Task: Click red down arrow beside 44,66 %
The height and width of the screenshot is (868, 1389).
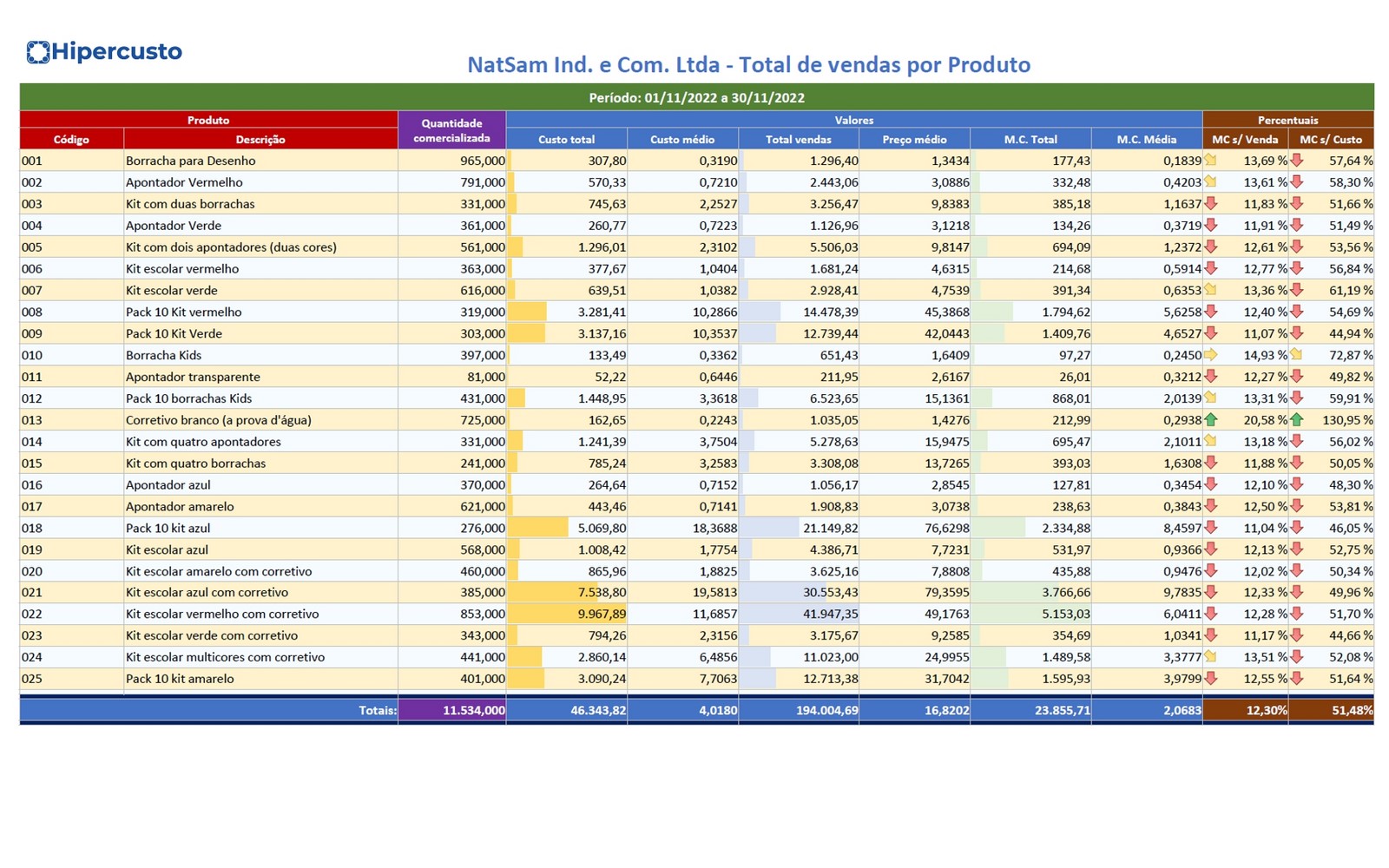Action: click(x=1296, y=635)
